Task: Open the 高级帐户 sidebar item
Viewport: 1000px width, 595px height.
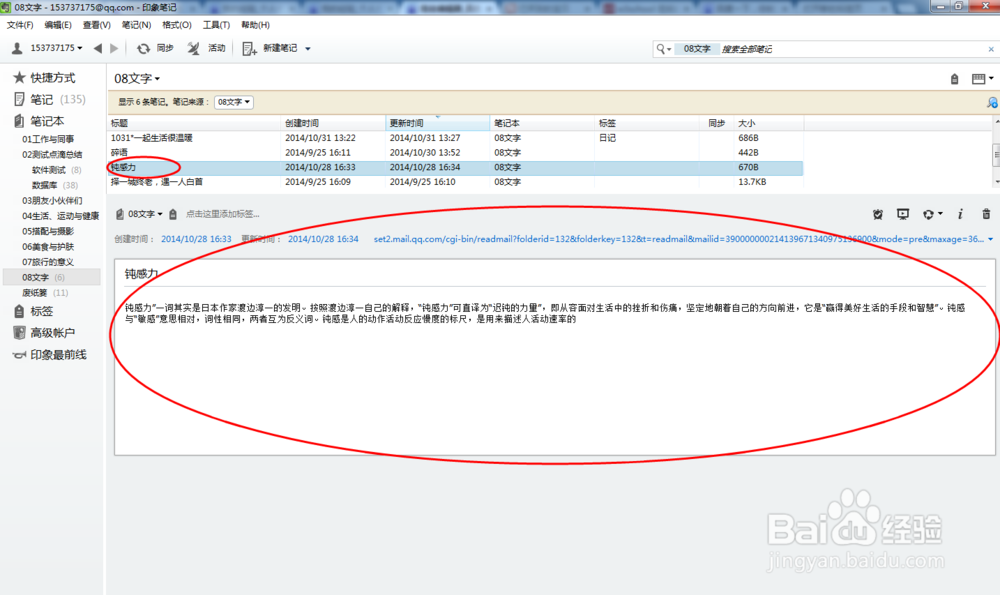Action: (45, 331)
